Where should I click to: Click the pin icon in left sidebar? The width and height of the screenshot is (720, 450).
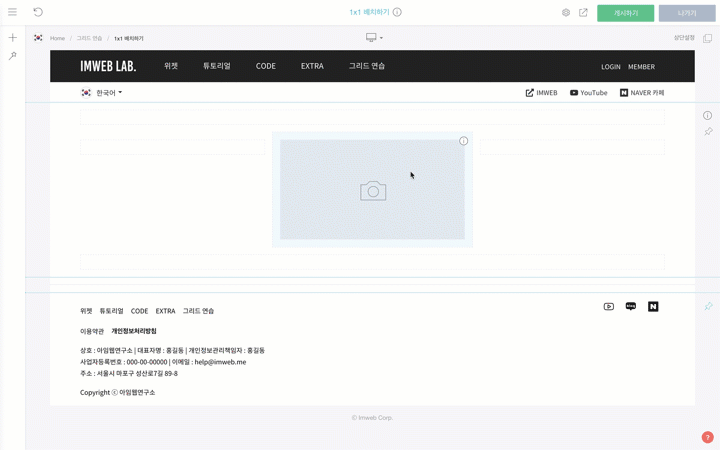[13, 56]
